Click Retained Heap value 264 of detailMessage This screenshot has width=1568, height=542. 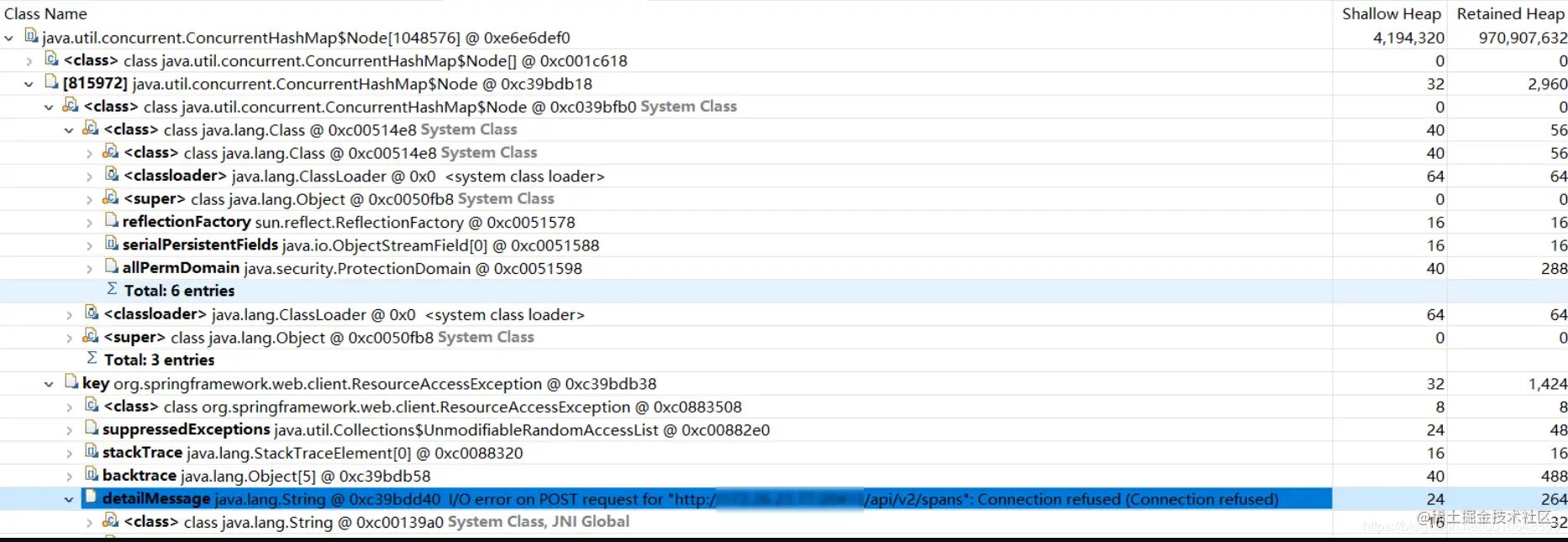pyautogui.click(x=1554, y=499)
